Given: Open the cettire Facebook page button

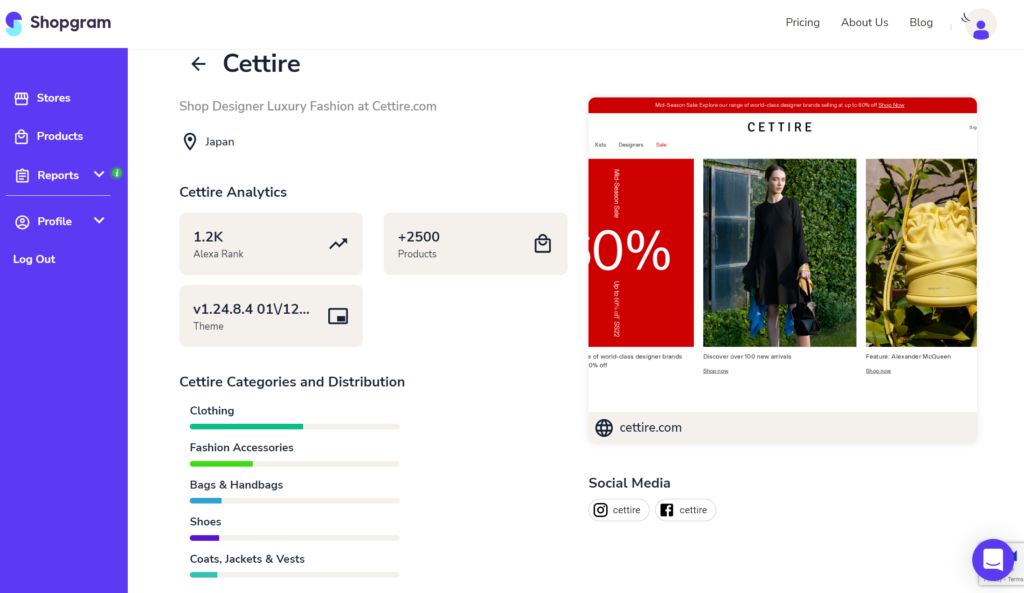Looking at the screenshot, I should (x=685, y=510).
